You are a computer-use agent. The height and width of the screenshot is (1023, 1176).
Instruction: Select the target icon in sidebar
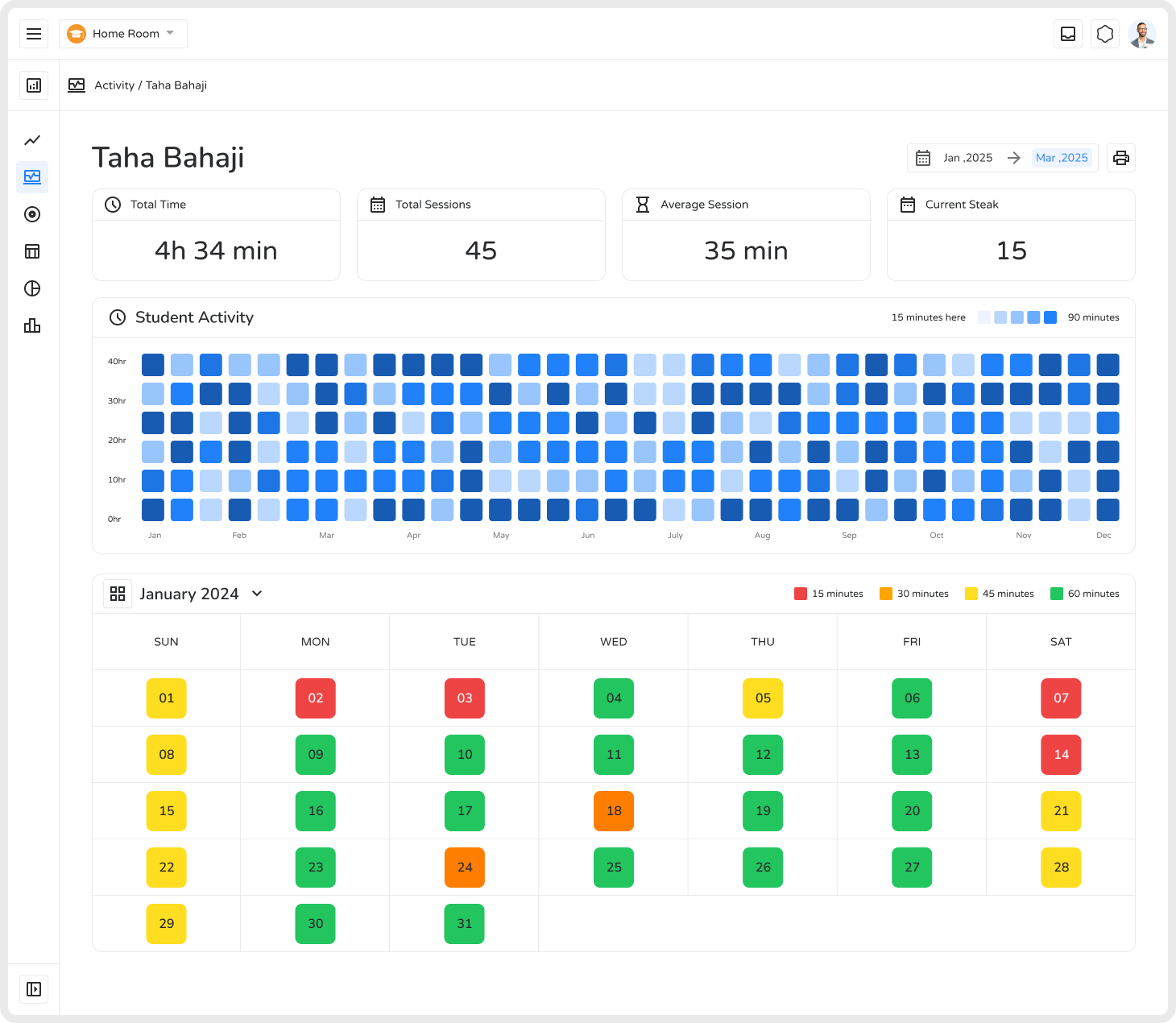point(32,214)
